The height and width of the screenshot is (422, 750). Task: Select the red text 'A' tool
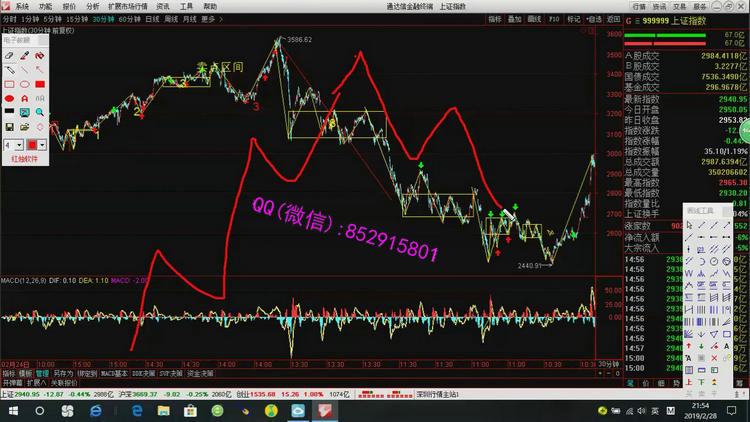point(24,99)
